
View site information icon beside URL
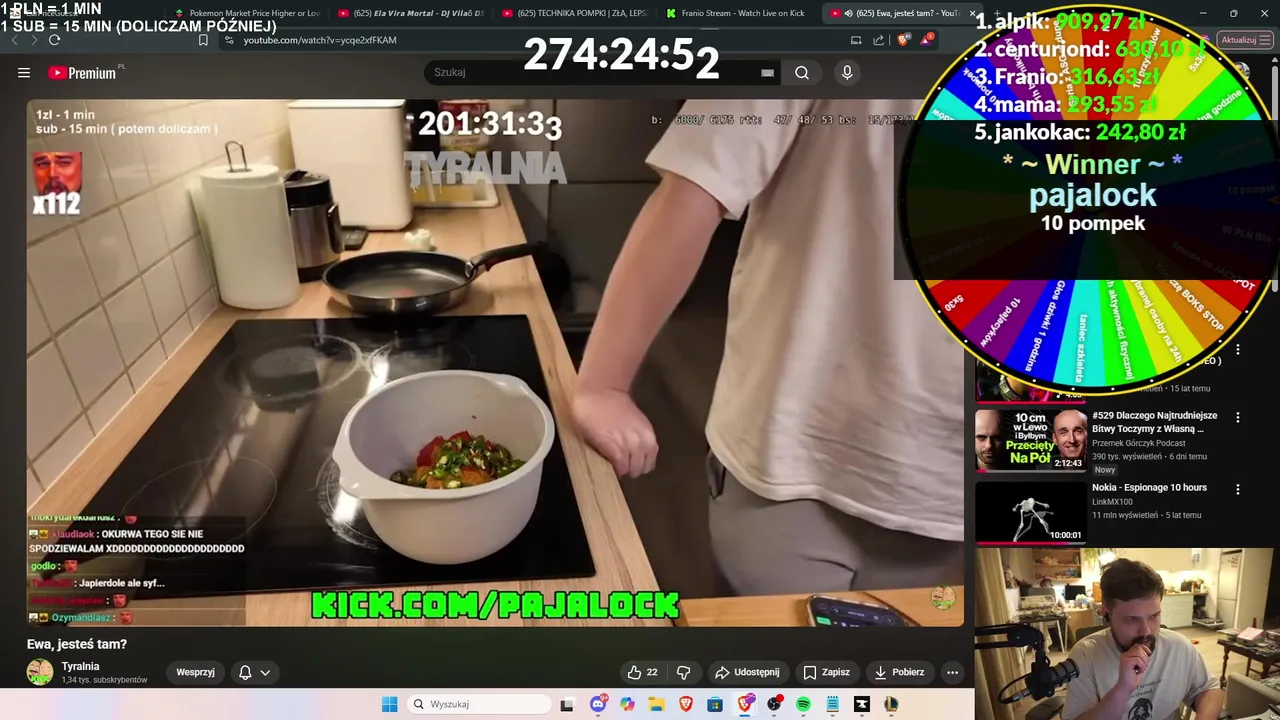(x=229, y=40)
